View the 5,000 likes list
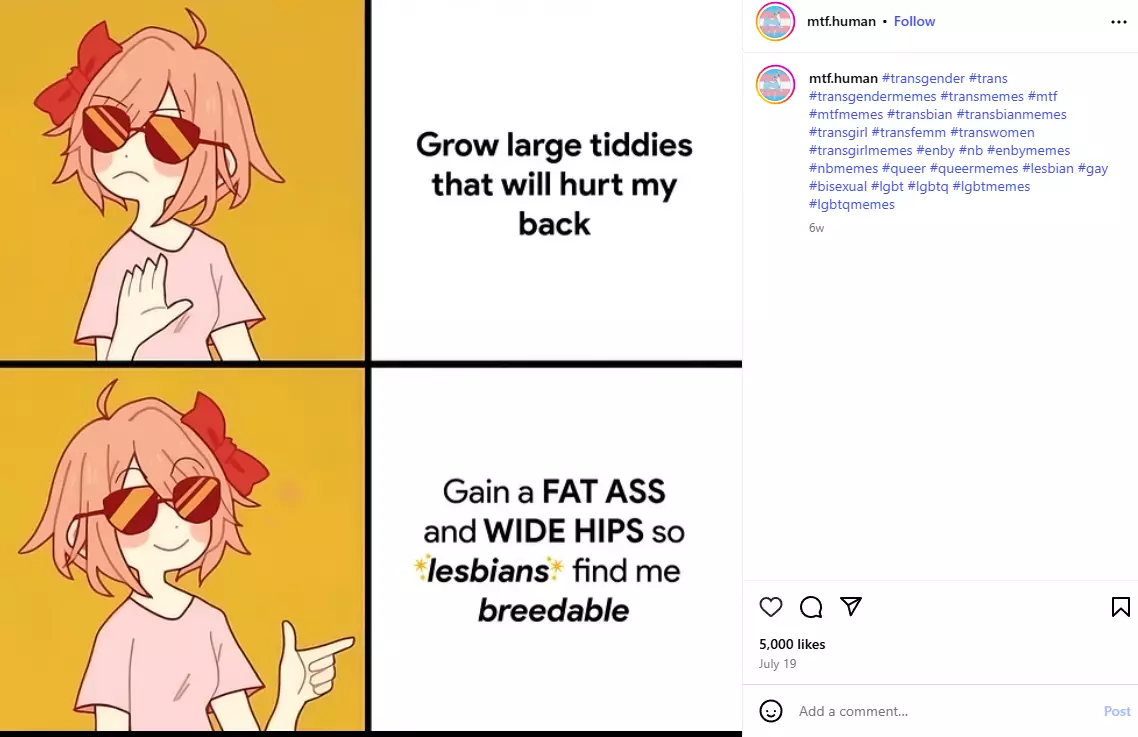The image size is (1138, 737). (x=792, y=644)
